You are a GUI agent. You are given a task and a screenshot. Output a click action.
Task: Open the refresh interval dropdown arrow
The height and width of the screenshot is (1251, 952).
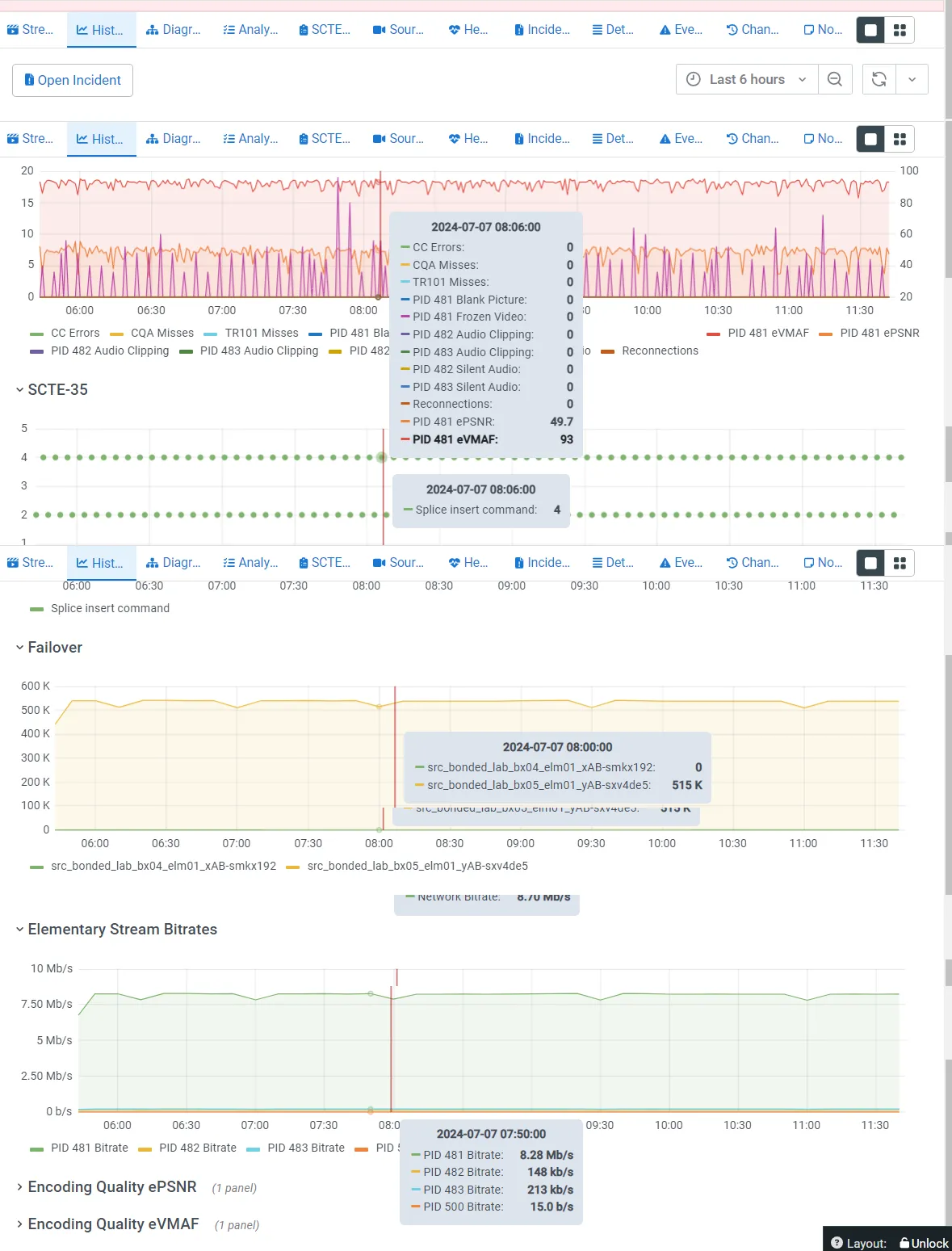coord(912,79)
